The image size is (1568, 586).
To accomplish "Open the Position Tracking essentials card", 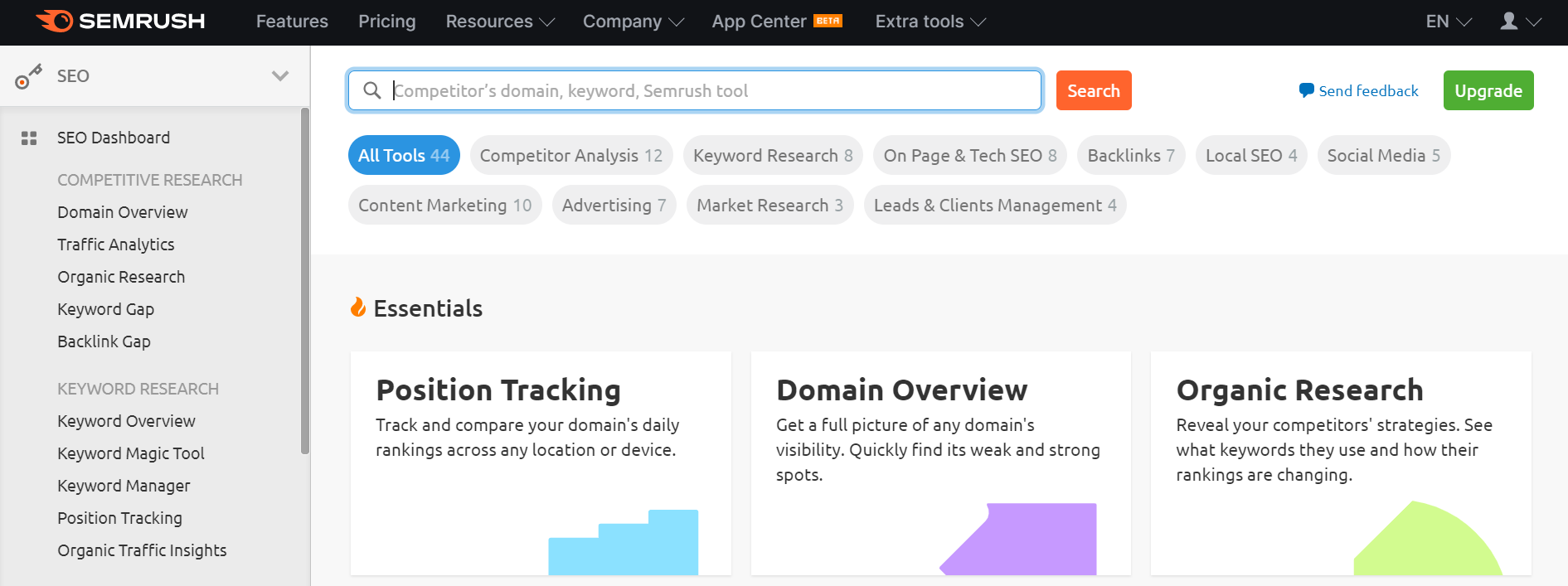I will pyautogui.click(x=541, y=463).
